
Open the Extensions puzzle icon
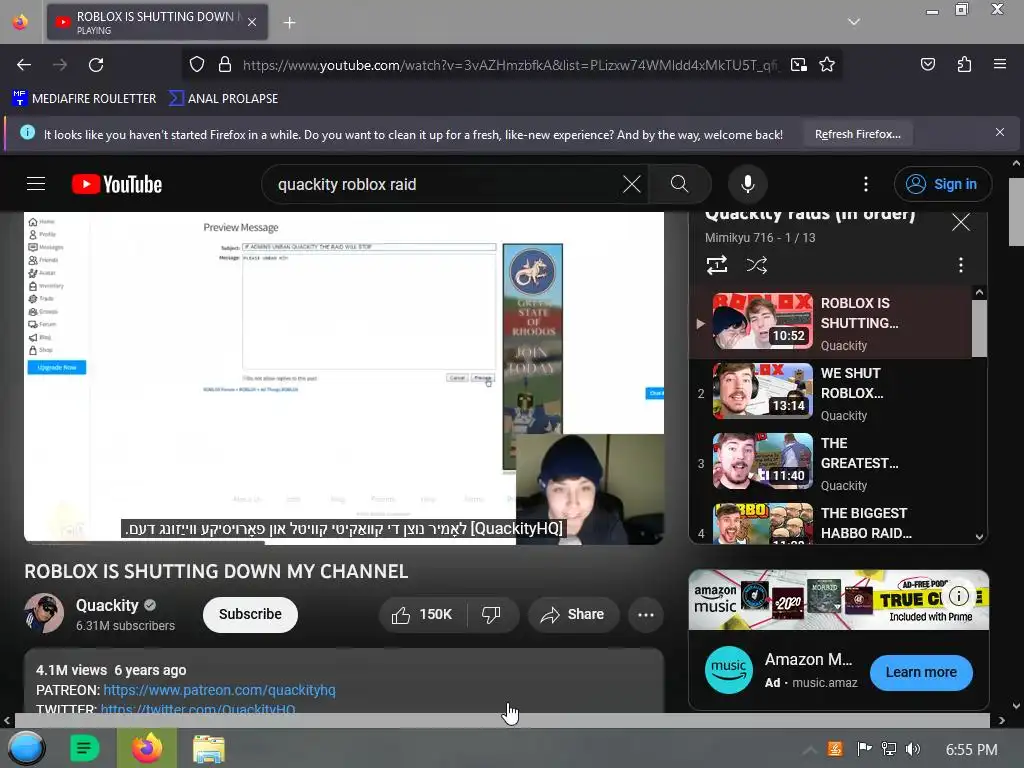point(964,64)
